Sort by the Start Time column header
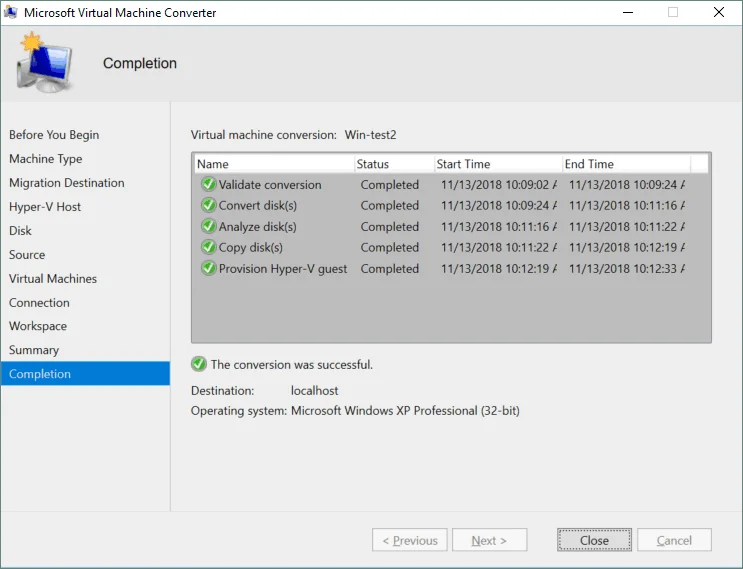 coord(498,164)
